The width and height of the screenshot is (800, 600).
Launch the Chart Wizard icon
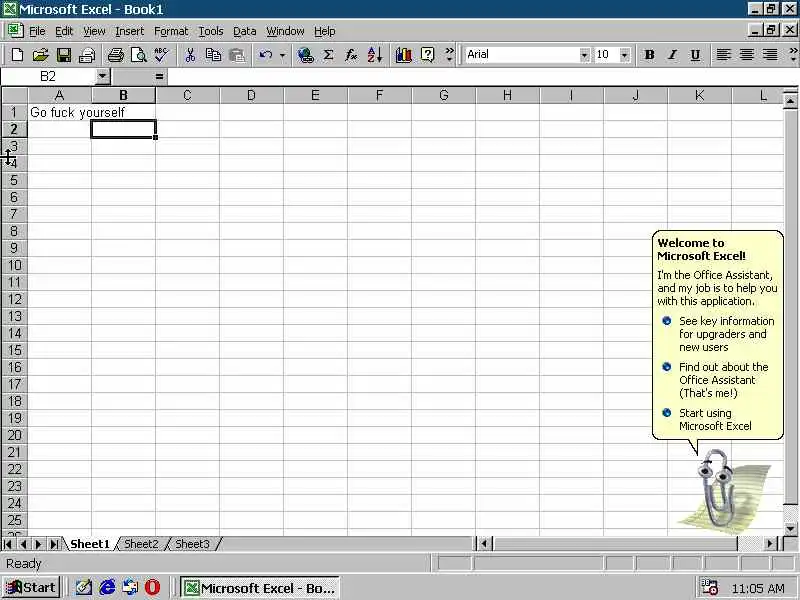pos(403,55)
